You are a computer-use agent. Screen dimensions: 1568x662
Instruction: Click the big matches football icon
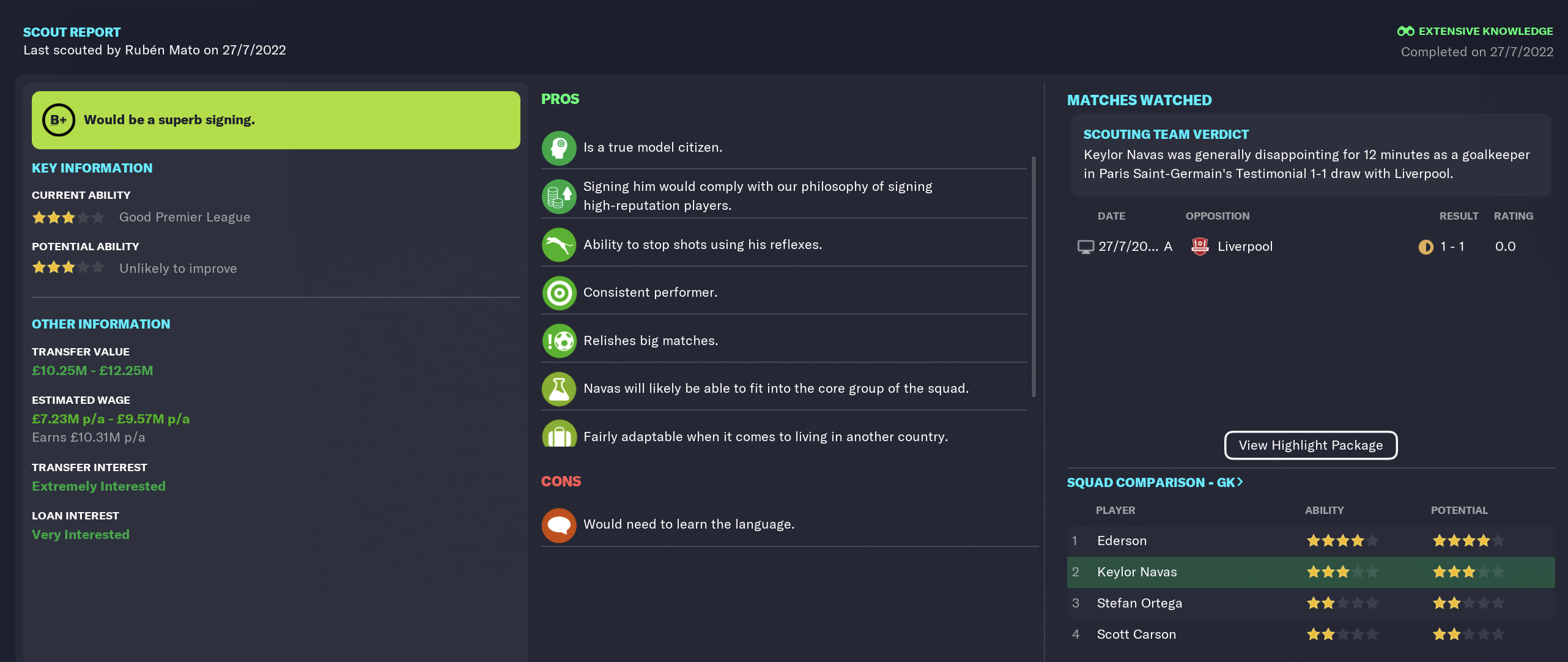[x=559, y=341]
